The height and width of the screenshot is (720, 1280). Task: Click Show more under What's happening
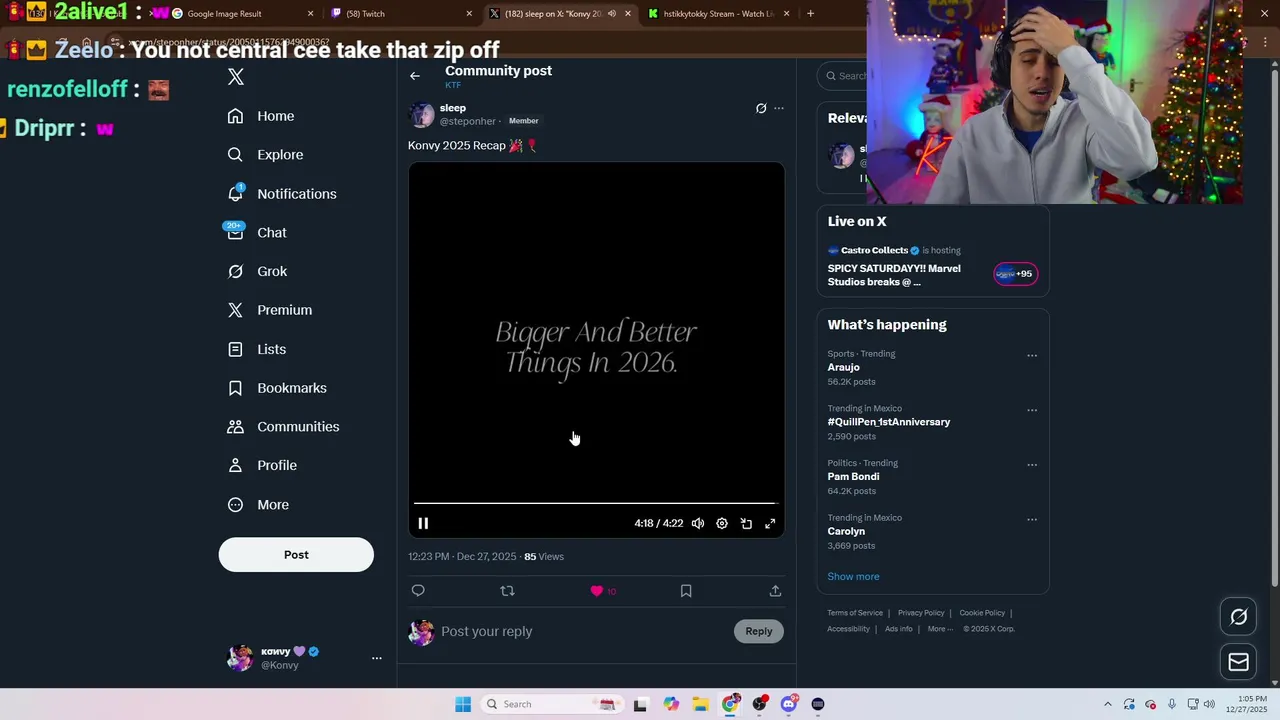(853, 576)
